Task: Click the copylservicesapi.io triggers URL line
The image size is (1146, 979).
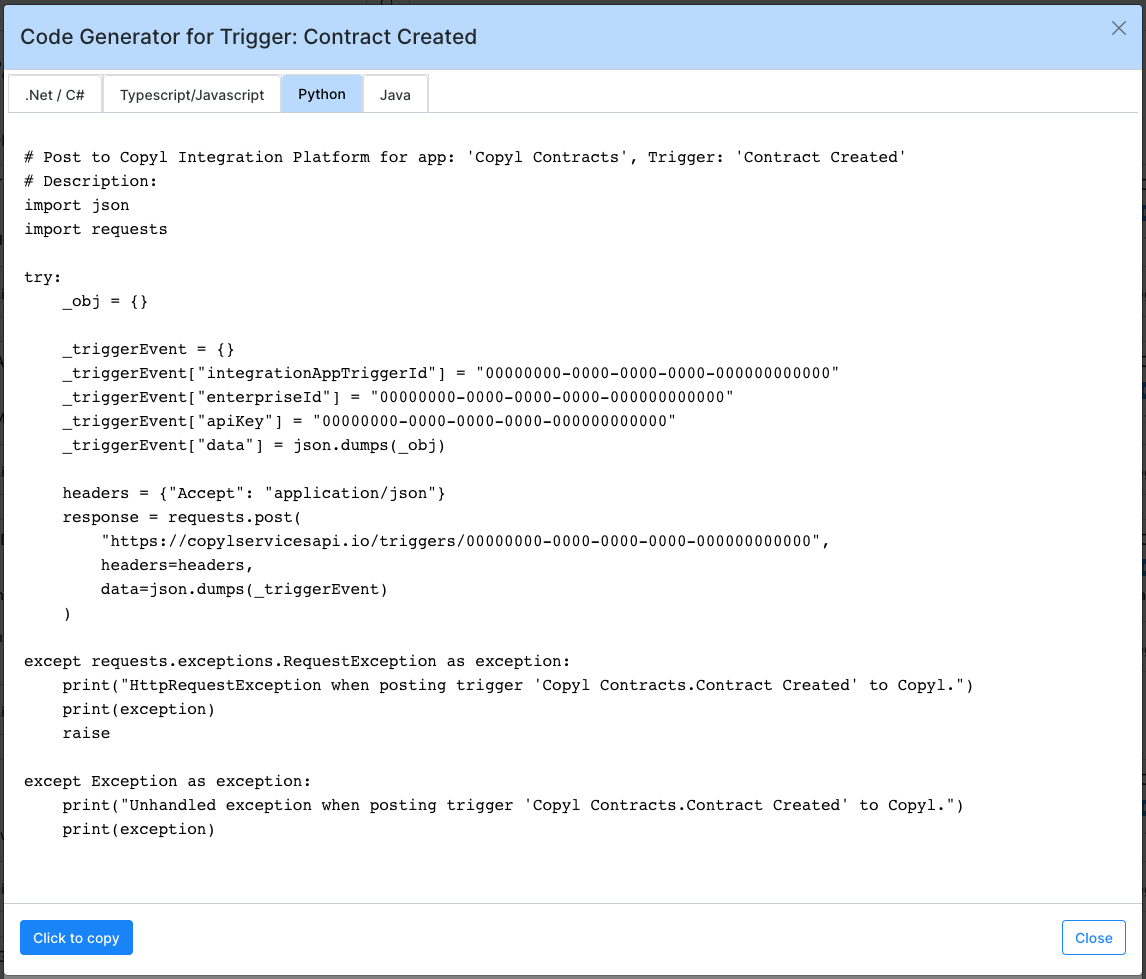Action: pyautogui.click(x=465, y=541)
